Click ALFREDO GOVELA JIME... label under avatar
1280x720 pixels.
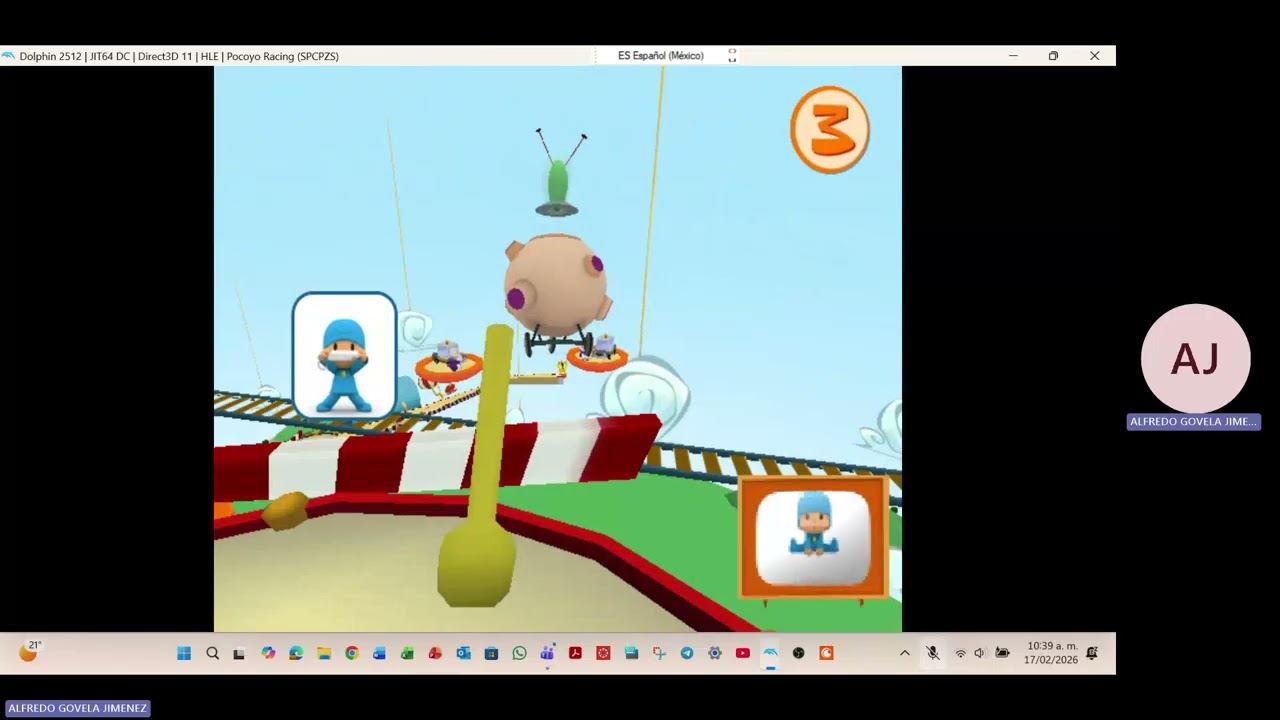[1193, 422]
